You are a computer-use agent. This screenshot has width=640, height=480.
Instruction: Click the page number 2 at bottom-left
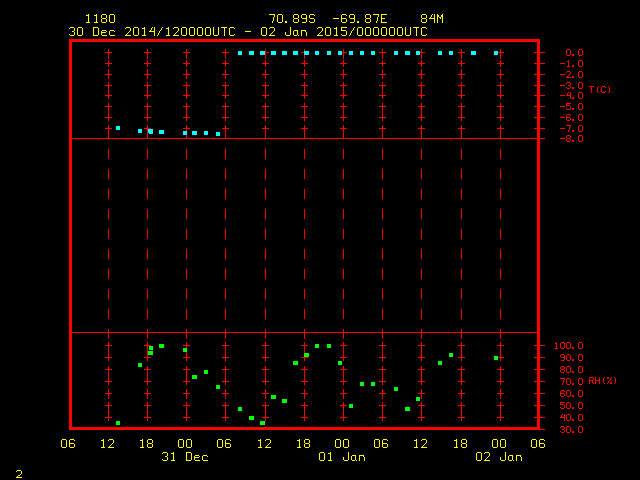pyautogui.click(x=19, y=473)
